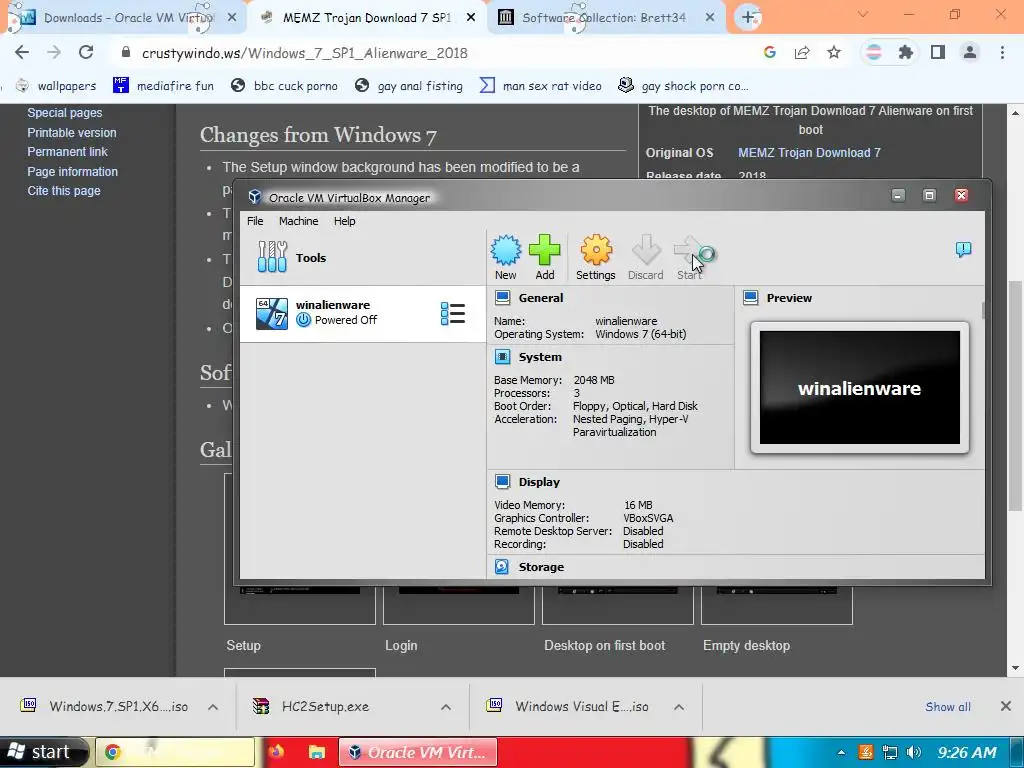Click the Storage section disk icon
Screen dimensions: 1024x768
tap(502, 567)
